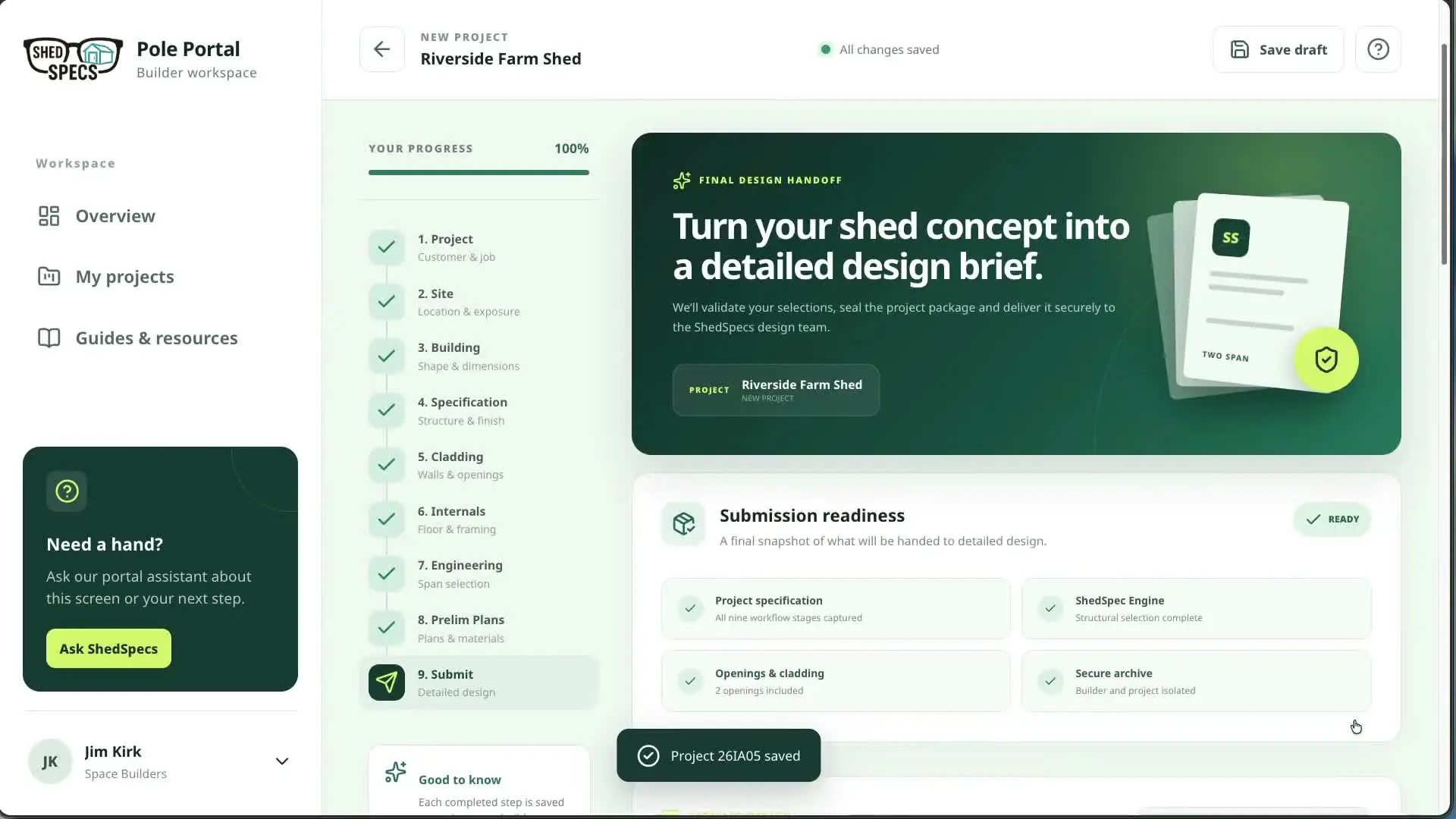Click the Good to know sparkle icon
Image resolution: width=1456 pixels, height=819 pixels.
point(396,772)
